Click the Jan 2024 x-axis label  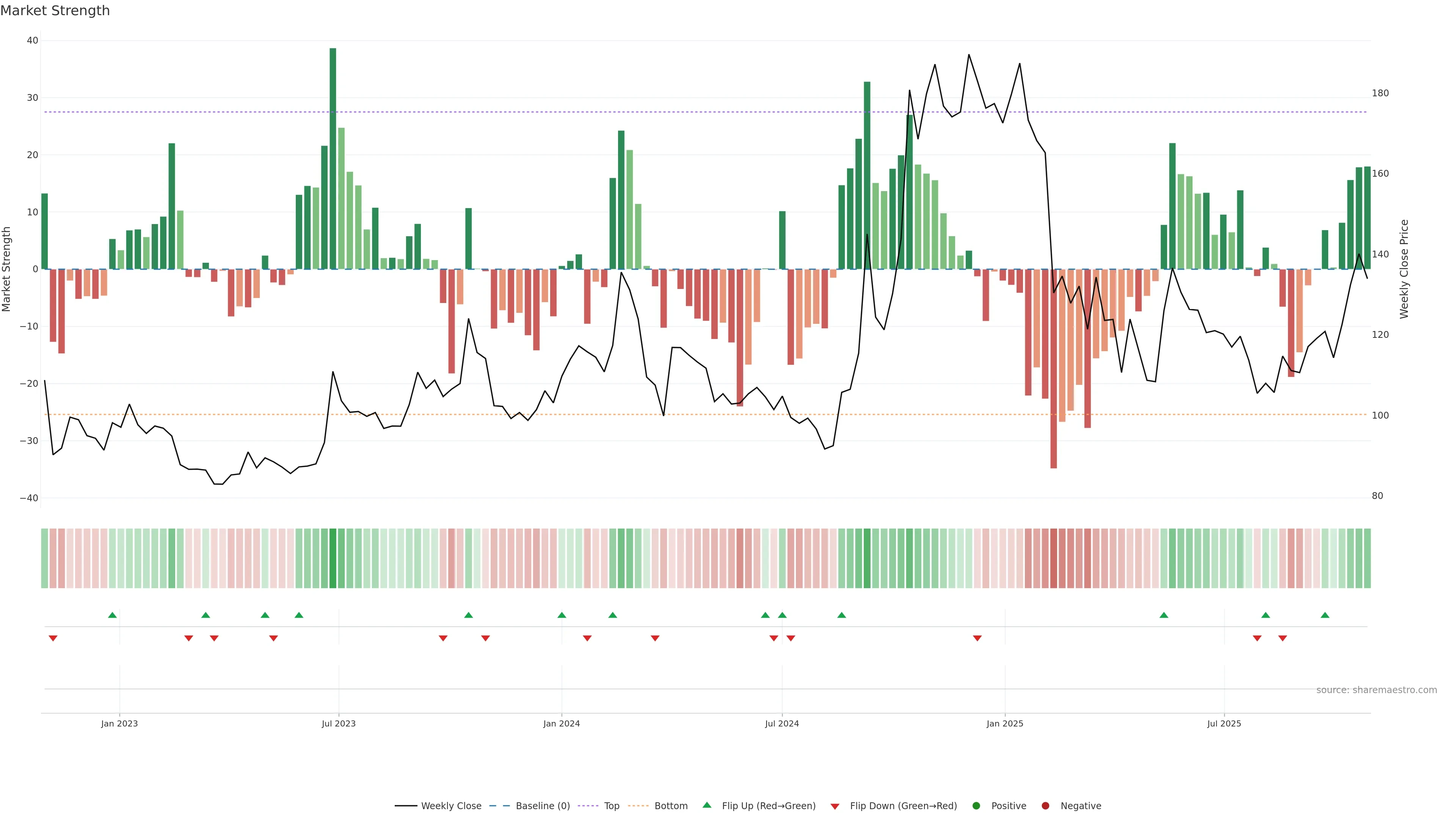pos(561,723)
